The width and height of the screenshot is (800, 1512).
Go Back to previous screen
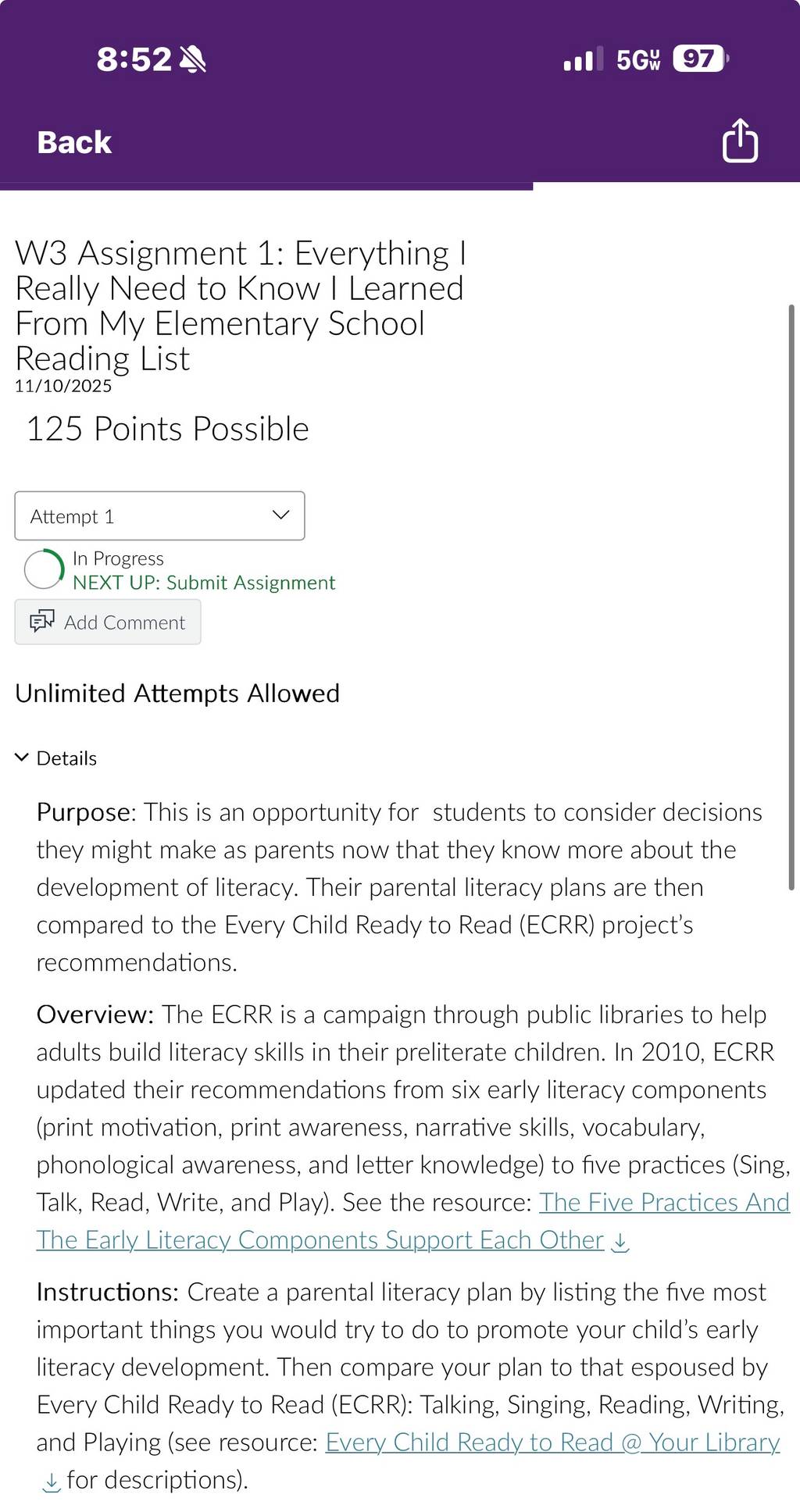74,142
